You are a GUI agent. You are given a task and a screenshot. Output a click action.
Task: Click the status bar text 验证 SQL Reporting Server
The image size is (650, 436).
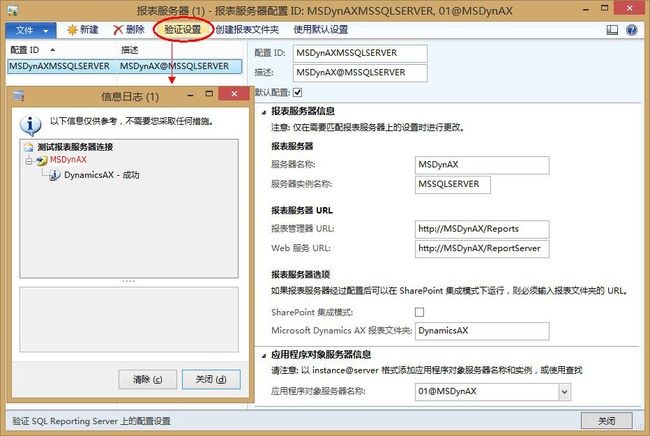(91, 421)
